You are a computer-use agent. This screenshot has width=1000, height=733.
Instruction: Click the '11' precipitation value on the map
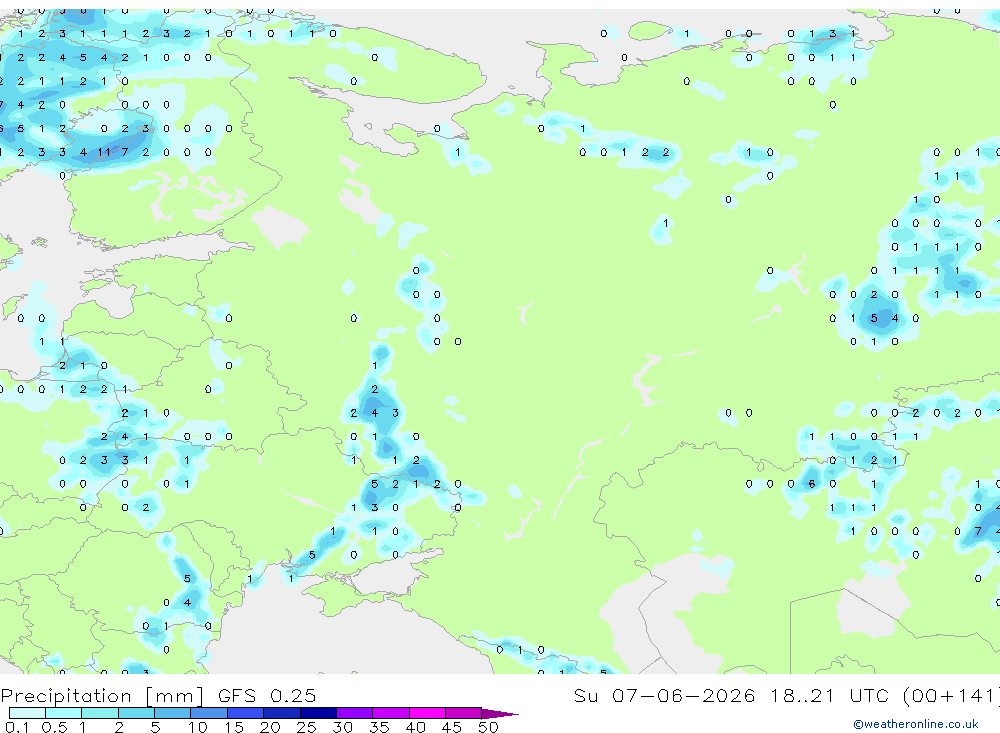pyautogui.click(x=104, y=152)
